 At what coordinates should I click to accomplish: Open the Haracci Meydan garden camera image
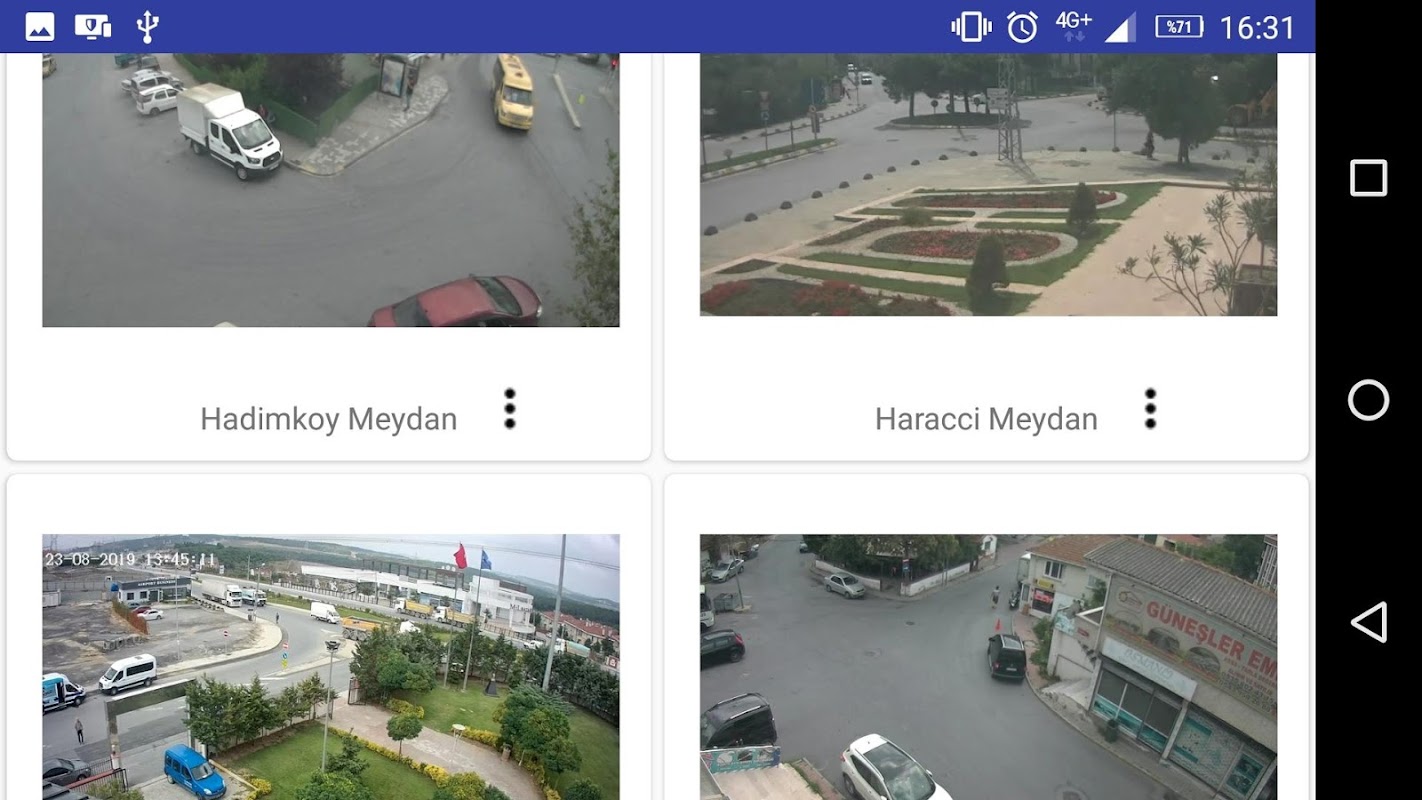pos(988,184)
